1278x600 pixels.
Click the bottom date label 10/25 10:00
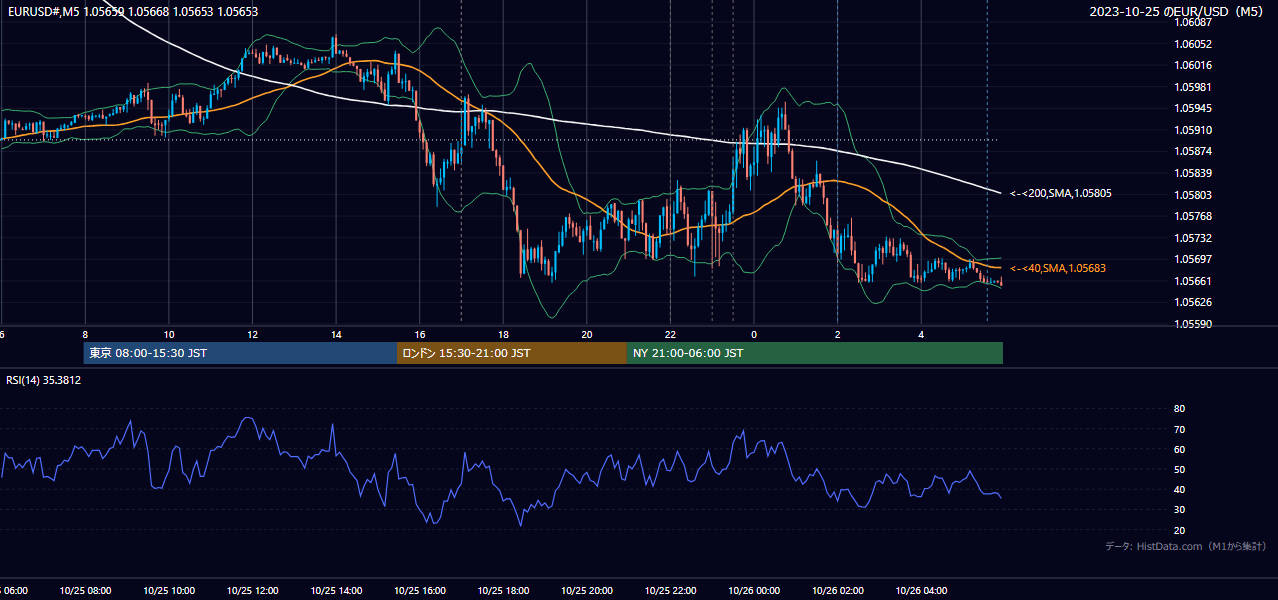(169, 591)
